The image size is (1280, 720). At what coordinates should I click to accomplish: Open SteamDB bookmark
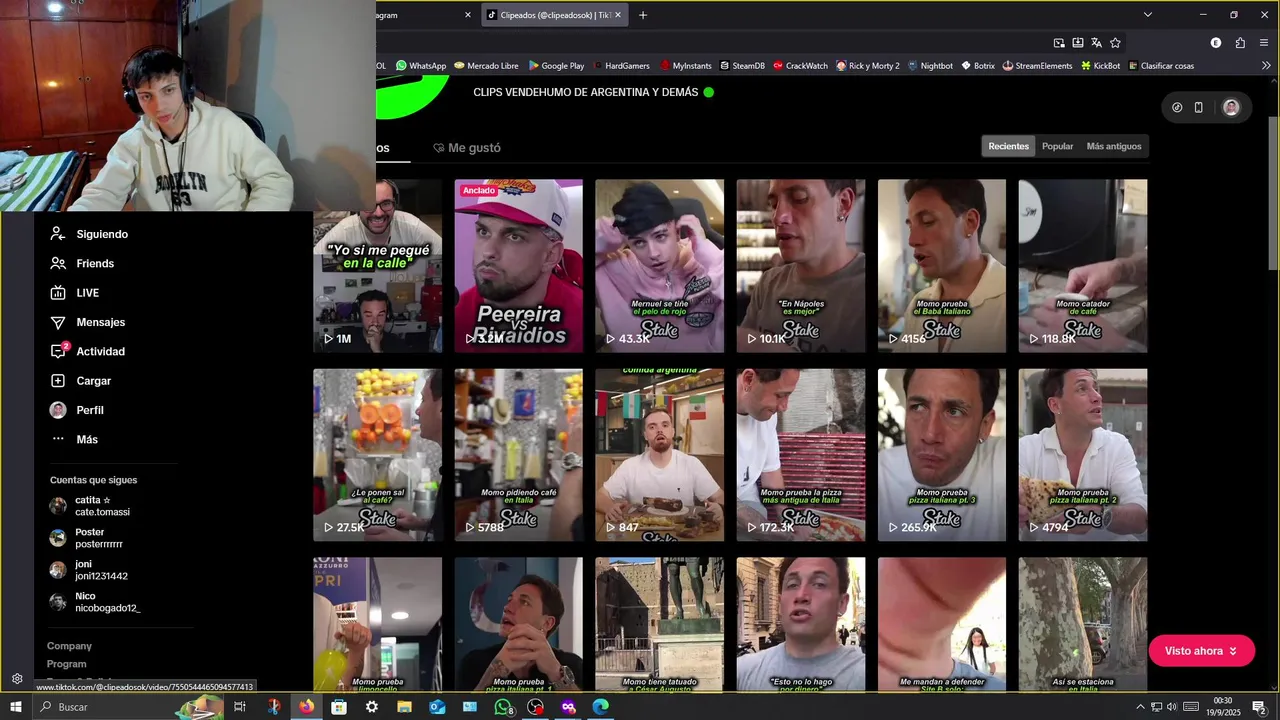tap(742, 66)
